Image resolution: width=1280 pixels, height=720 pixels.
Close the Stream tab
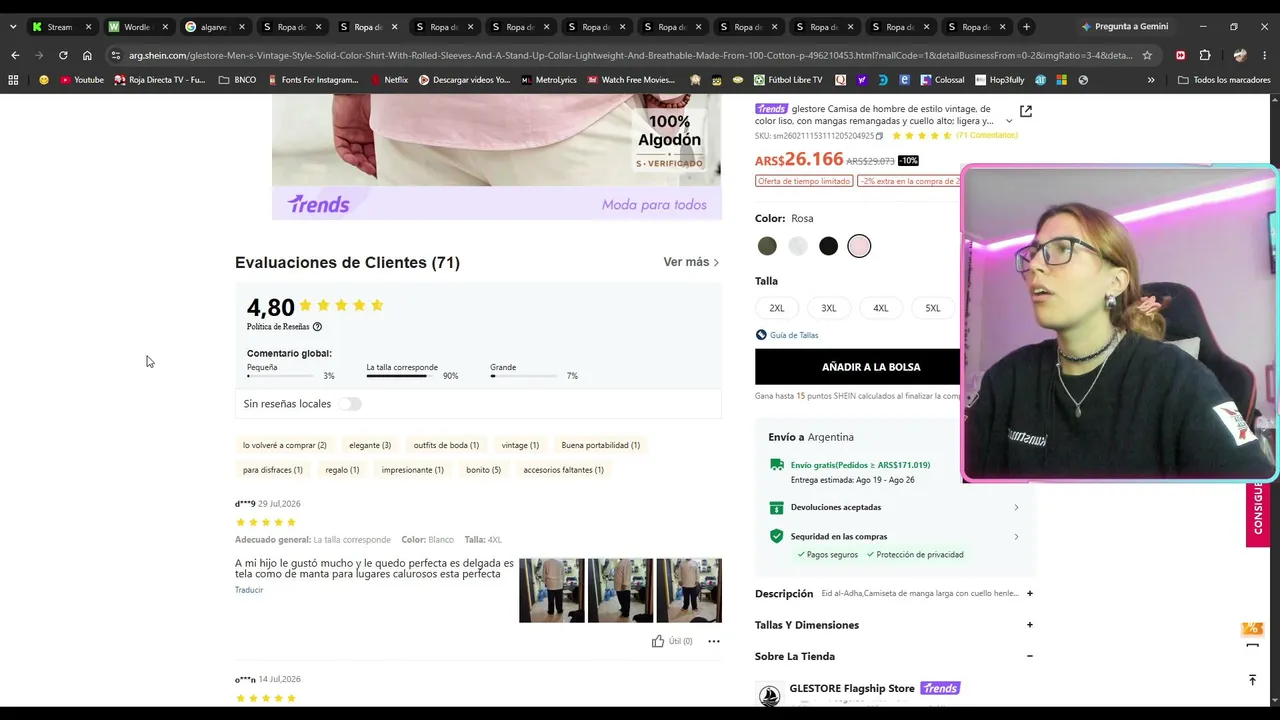click(x=88, y=27)
